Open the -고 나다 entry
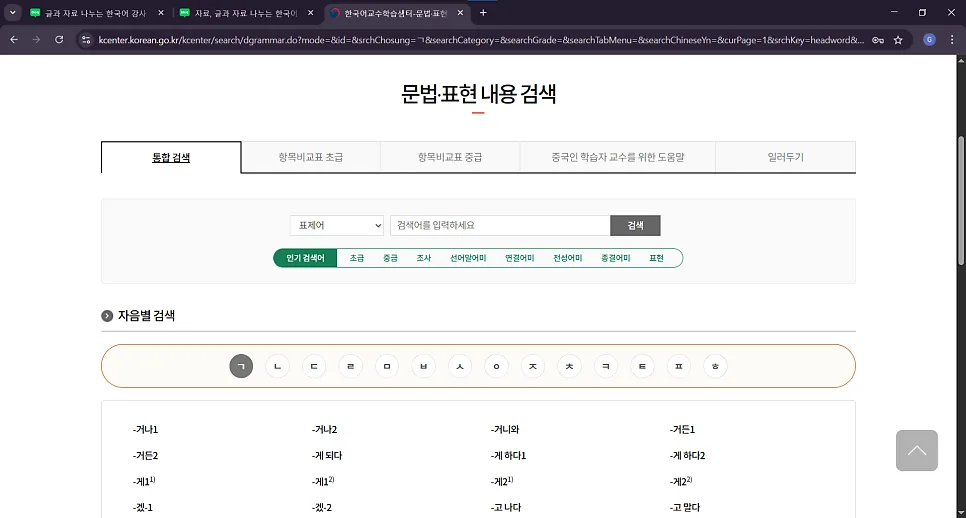The width and height of the screenshot is (966, 518). pos(506,508)
